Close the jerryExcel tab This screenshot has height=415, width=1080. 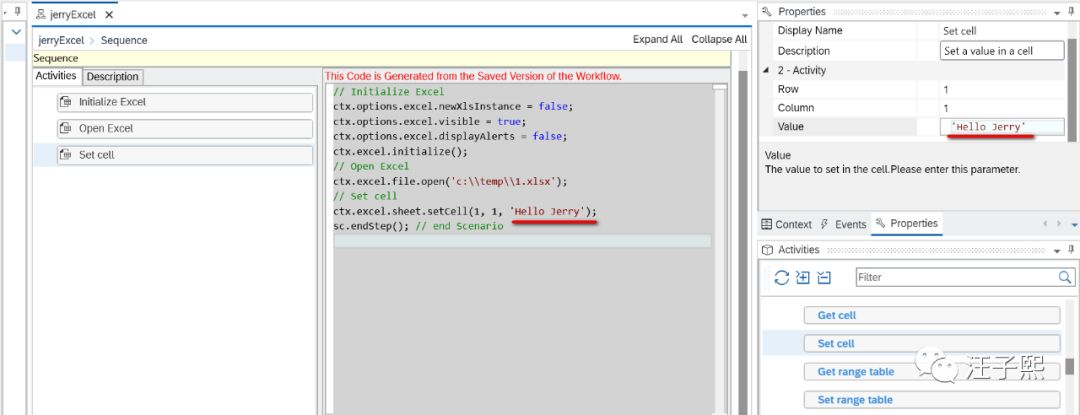tap(109, 14)
